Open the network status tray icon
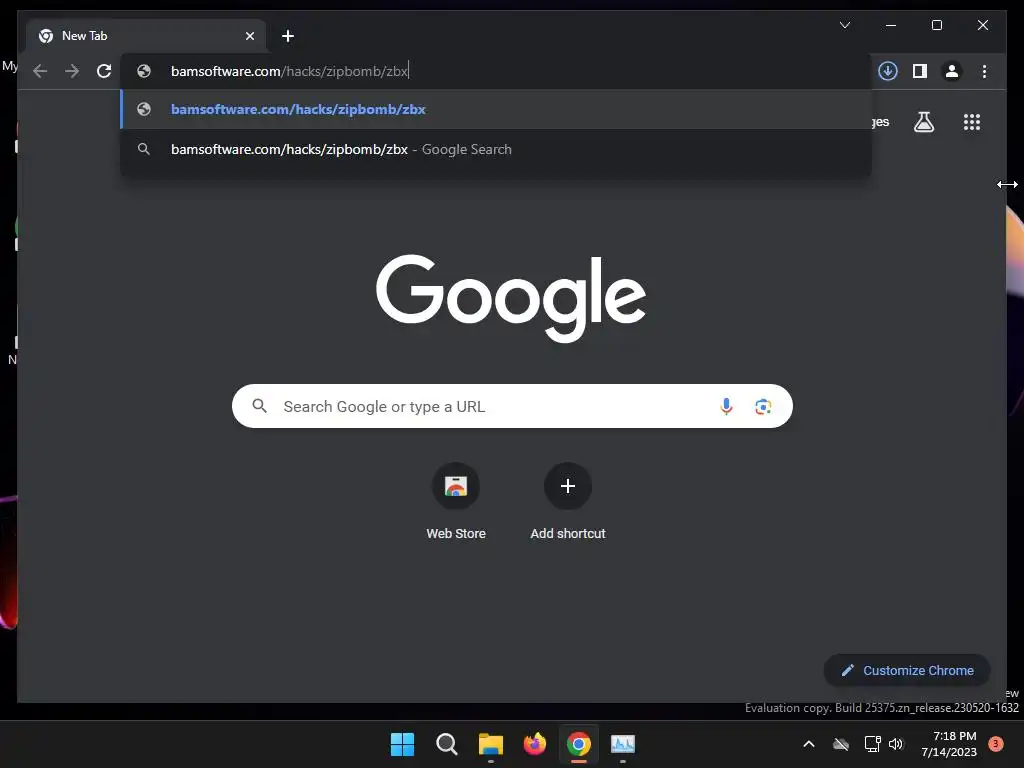1024x768 pixels. pyautogui.click(x=872, y=744)
